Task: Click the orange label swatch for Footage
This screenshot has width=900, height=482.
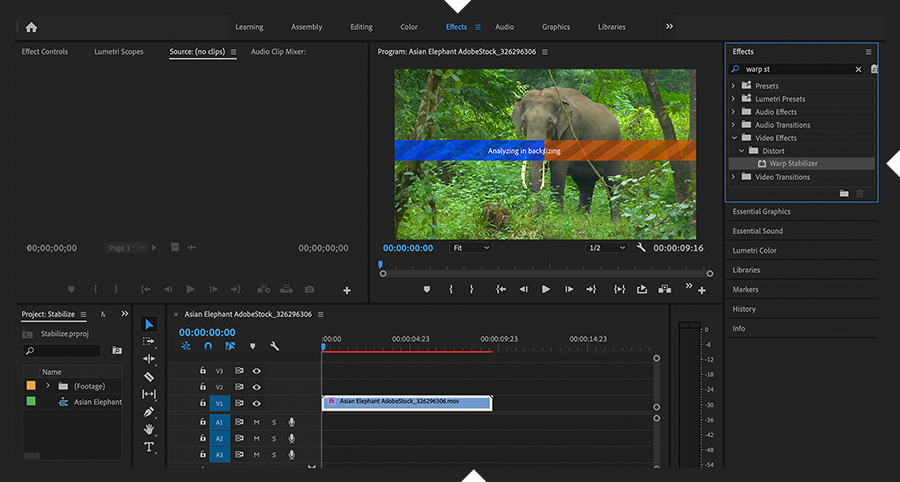Action: click(31, 385)
